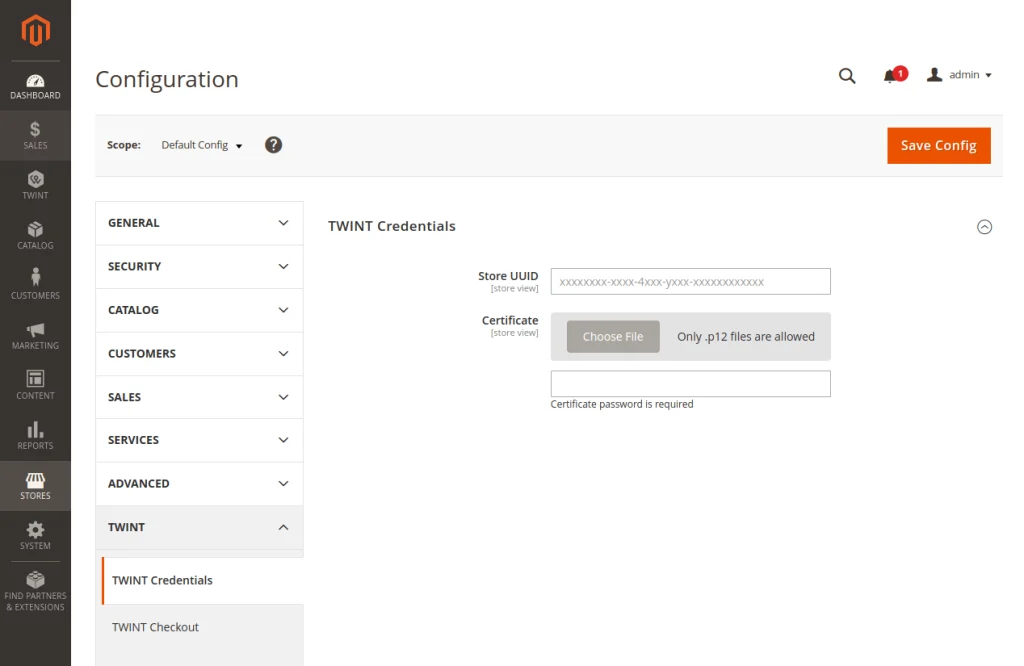Image resolution: width=1024 pixels, height=666 pixels.
Task: Focus the Store UUID input field
Action: click(x=690, y=281)
